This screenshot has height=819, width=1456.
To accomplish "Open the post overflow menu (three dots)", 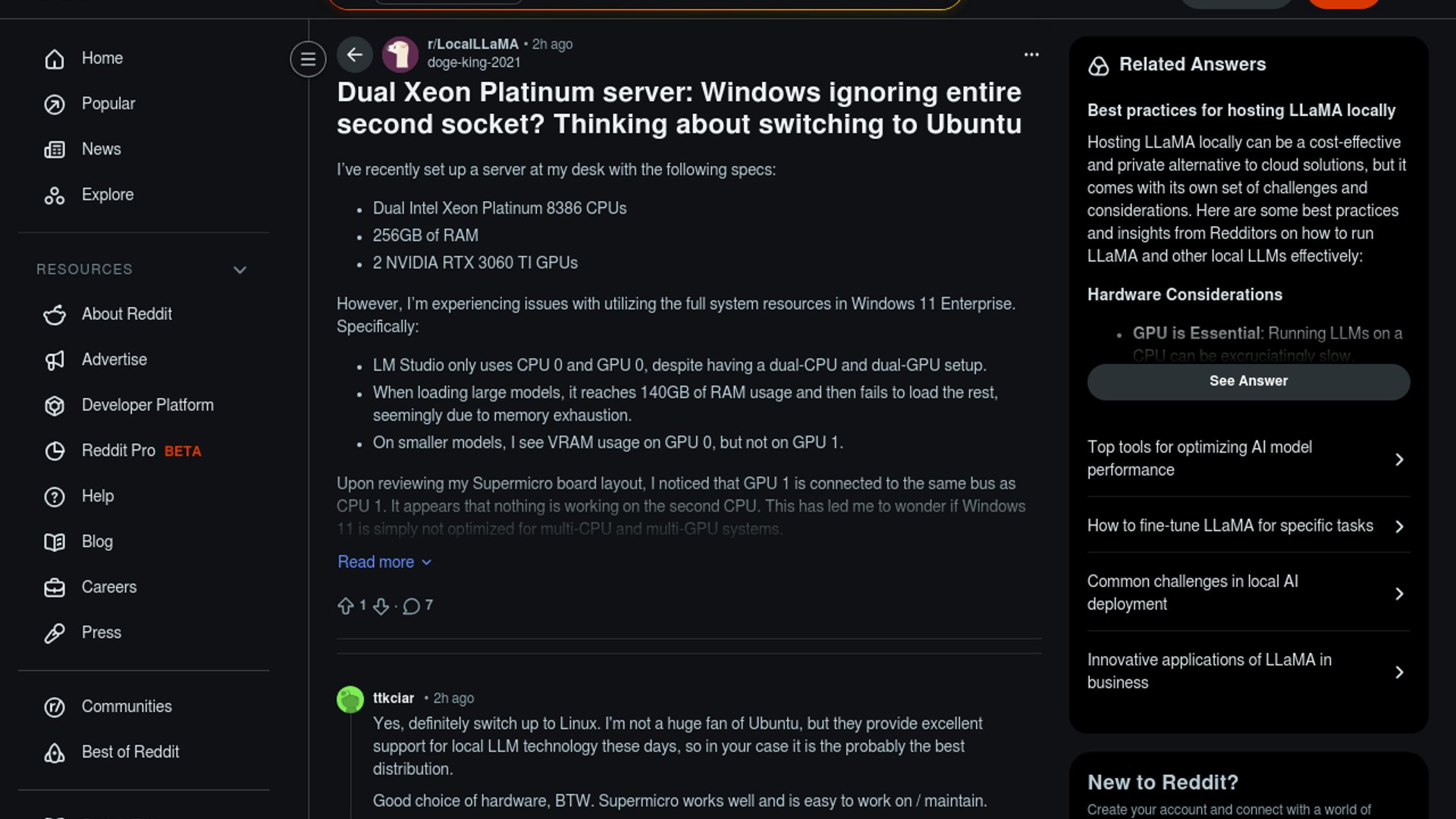I will pos(1031,55).
